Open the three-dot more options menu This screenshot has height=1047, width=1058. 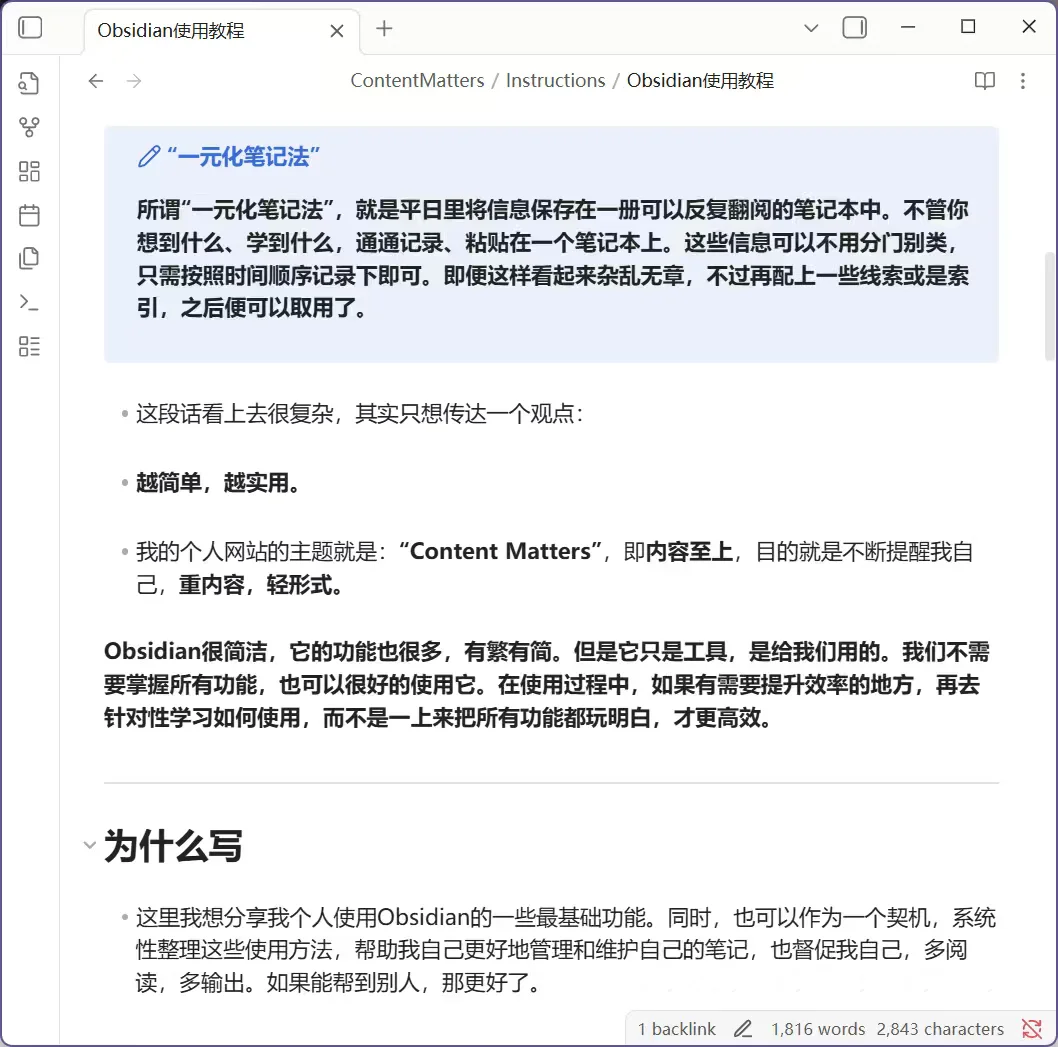[x=1024, y=81]
